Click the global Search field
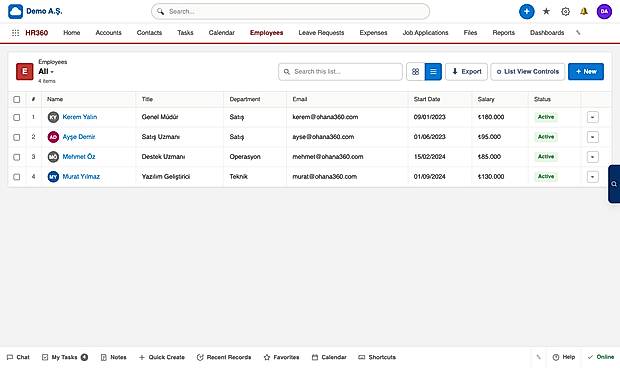Image resolution: width=620 pixels, height=368 pixels. click(x=290, y=11)
